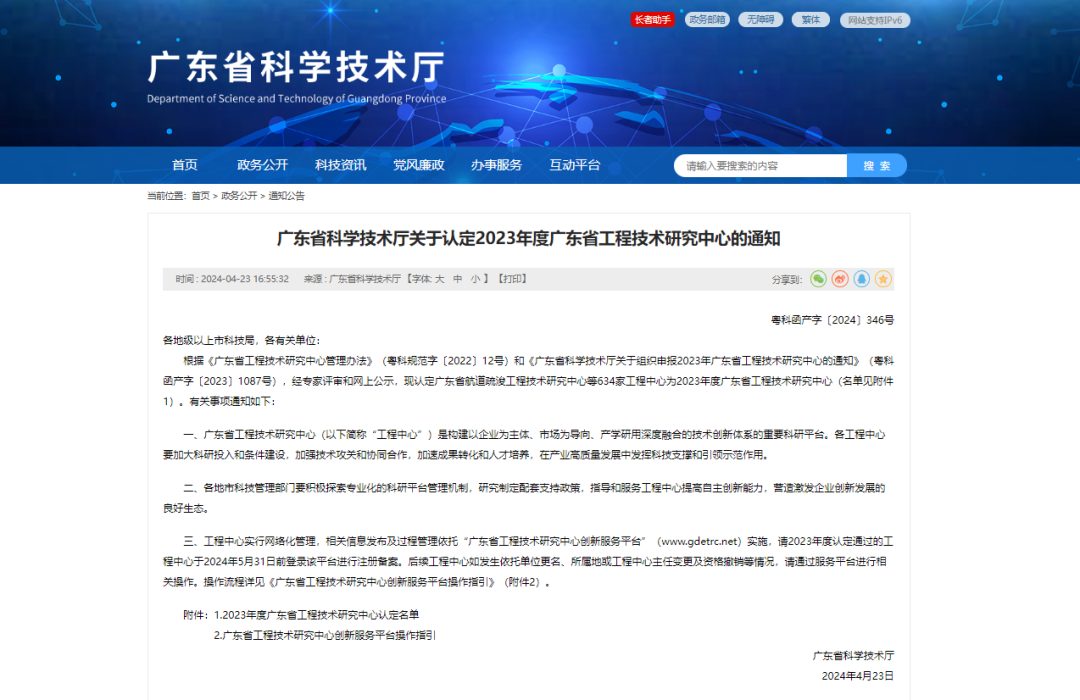Share the notice to Sina Weibo
This screenshot has width=1080, height=700.
click(x=838, y=280)
